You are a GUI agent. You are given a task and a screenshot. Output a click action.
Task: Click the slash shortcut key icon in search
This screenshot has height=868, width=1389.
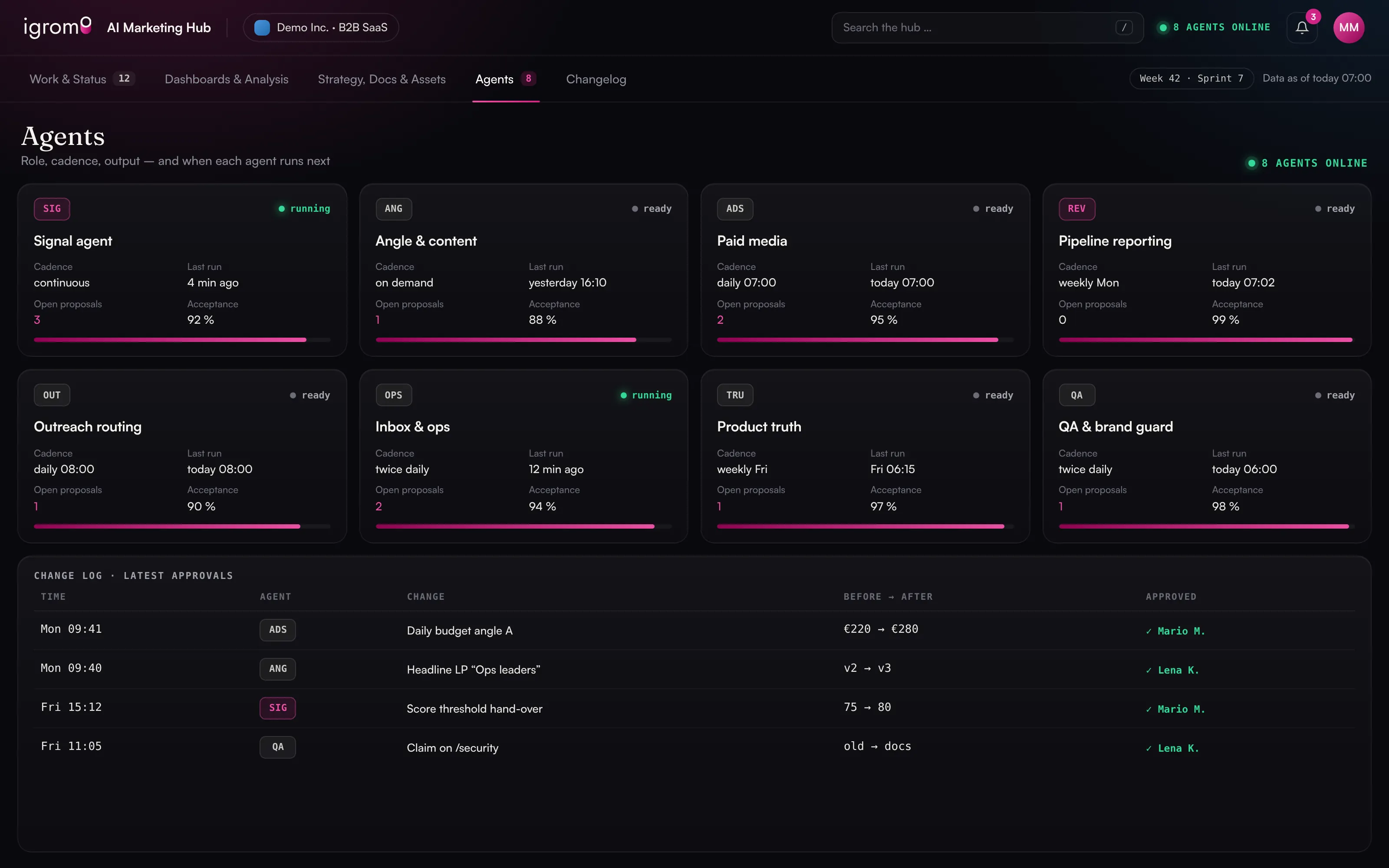coord(1124,27)
